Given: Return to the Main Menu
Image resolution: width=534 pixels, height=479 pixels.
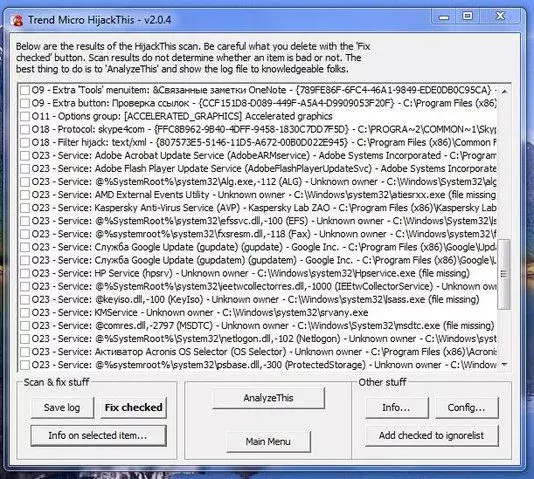Looking at the screenshot, I should 268,442.
